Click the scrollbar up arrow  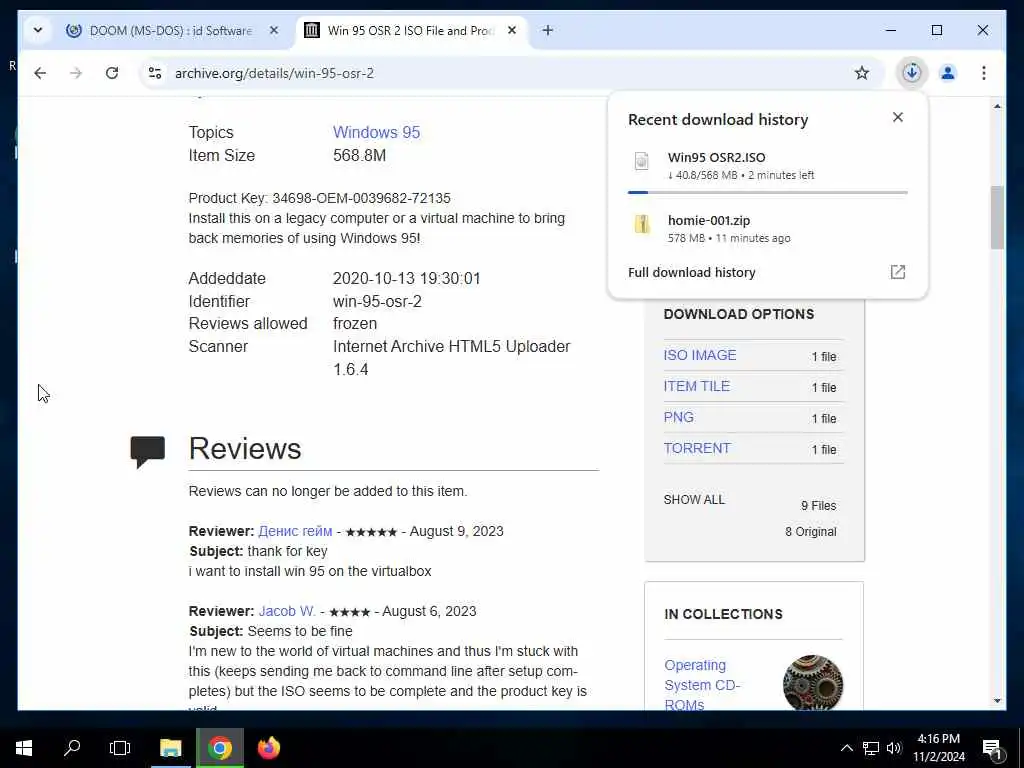pos(997,106)
